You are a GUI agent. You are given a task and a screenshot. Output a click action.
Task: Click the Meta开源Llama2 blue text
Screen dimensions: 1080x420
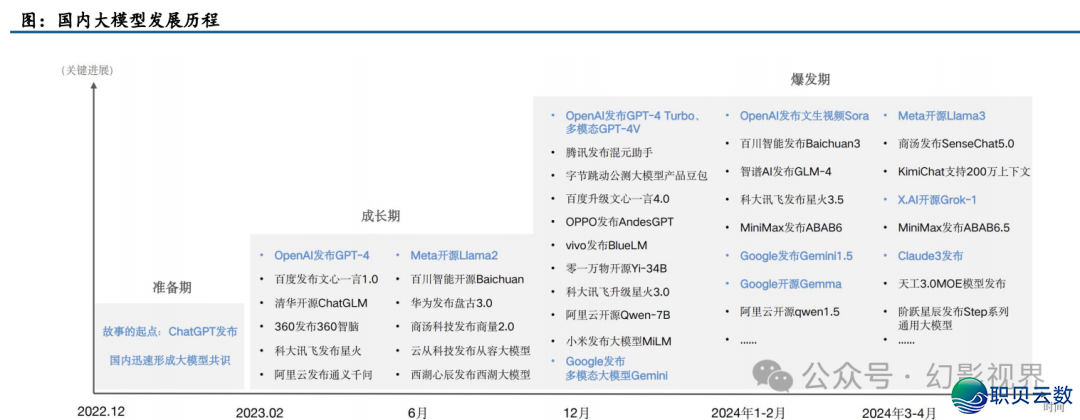[453, 255]
